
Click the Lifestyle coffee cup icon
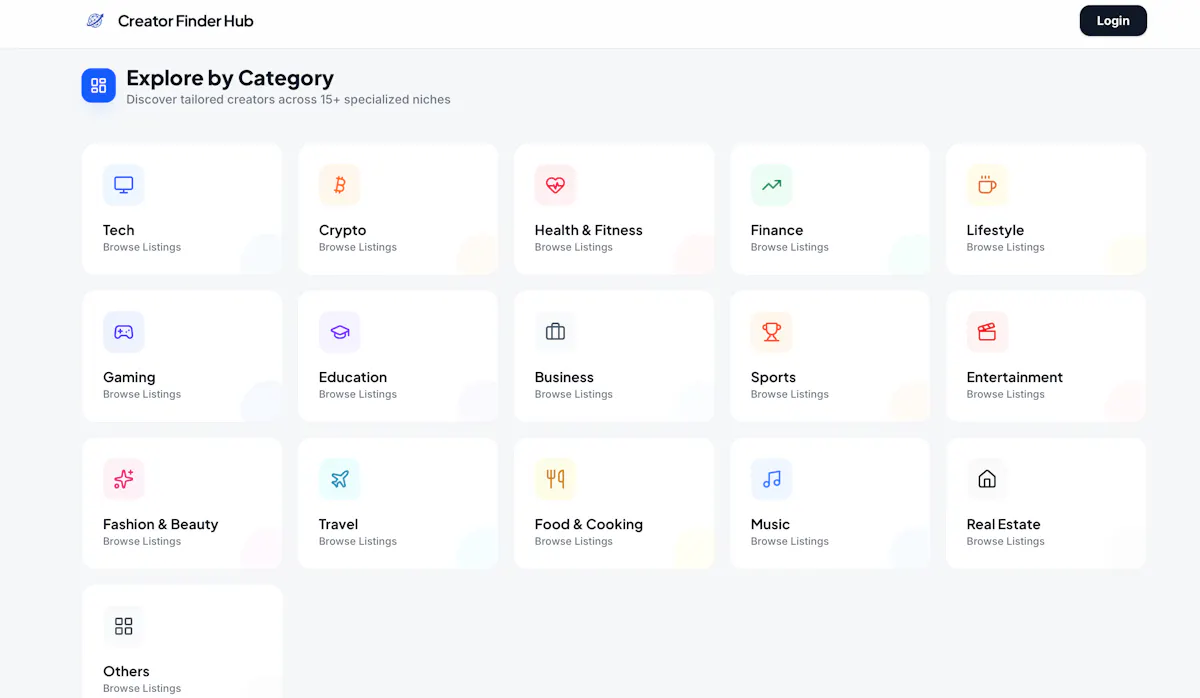(x=988, y=185)
